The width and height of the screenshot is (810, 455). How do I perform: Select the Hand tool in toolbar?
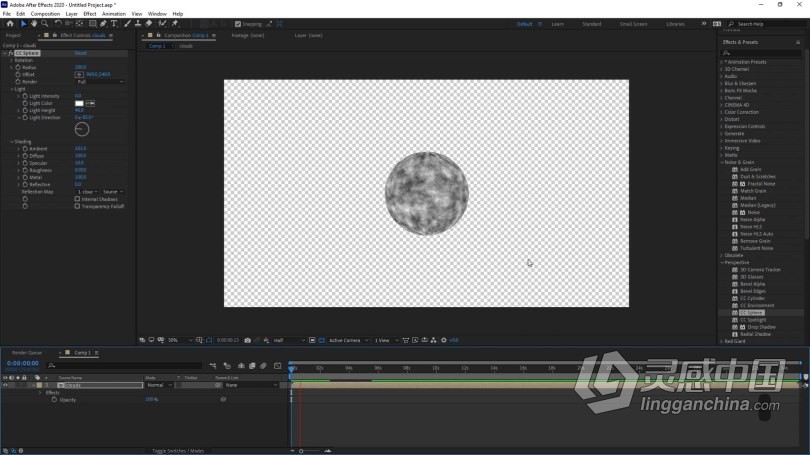(34, 24)
